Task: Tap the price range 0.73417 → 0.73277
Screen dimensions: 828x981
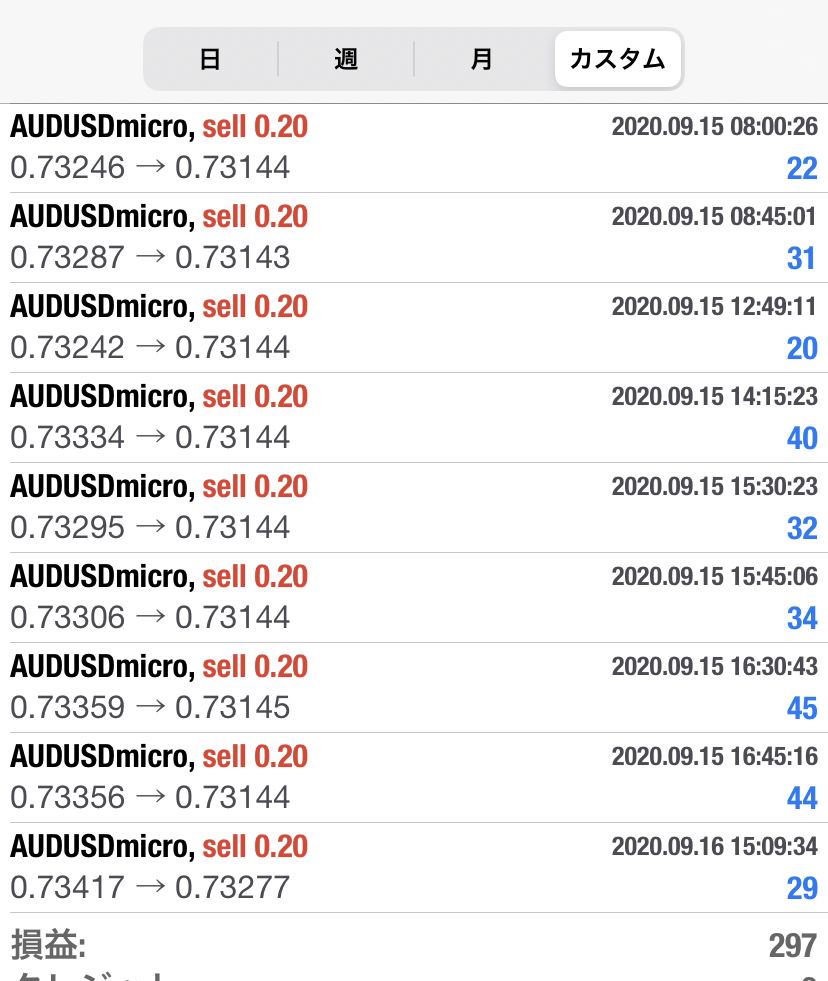Action: [150, 887]
